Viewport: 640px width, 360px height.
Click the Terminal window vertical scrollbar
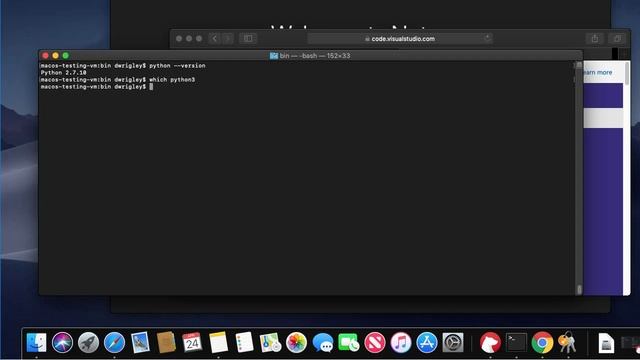pyautogui.click(x=579, y=178)
